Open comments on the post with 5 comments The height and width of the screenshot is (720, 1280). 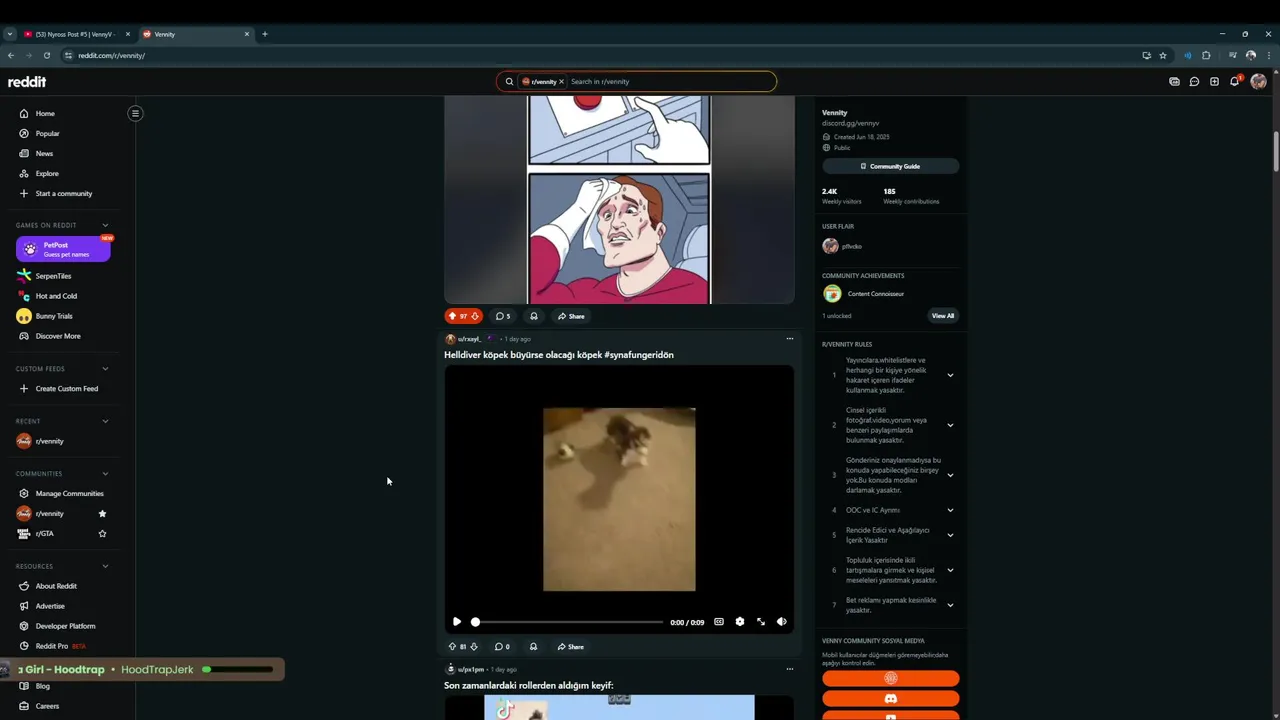tap(503, 316)
